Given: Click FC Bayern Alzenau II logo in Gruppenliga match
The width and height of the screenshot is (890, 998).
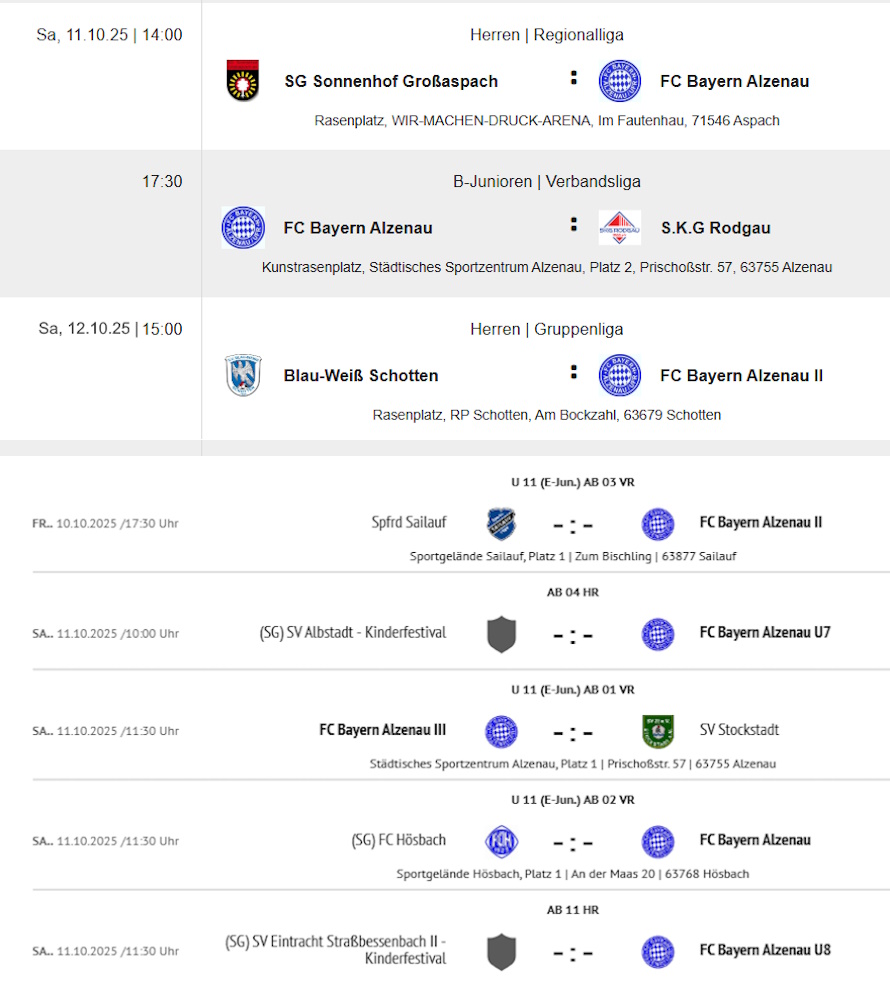Looking at the screenshot, I should pyautogui.click(x=619, y=376).
